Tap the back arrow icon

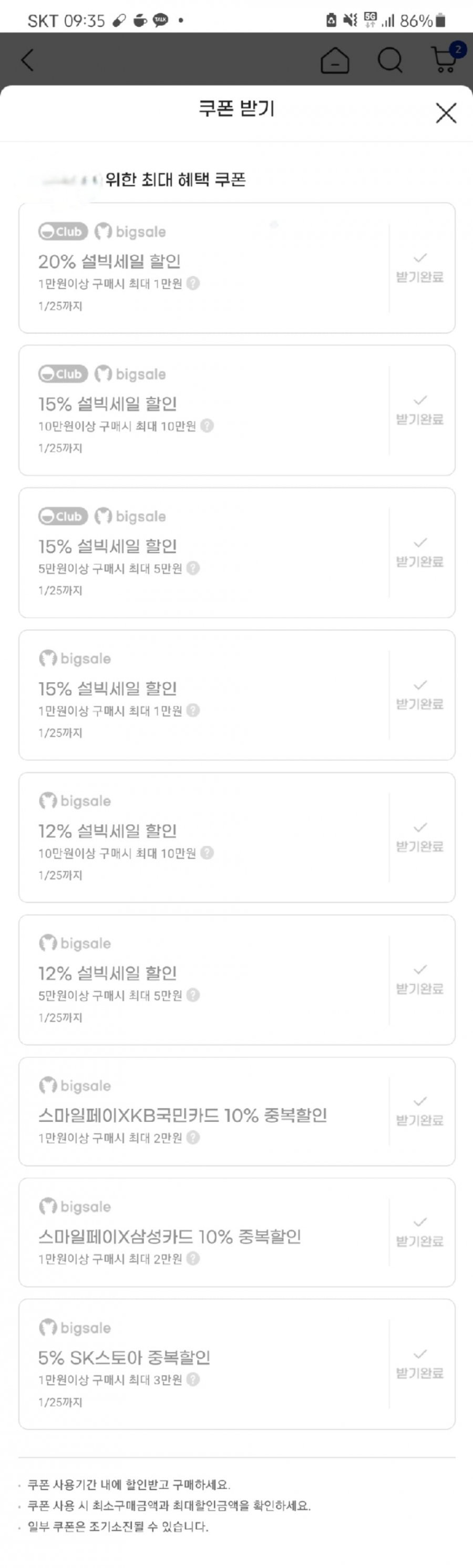coord(27,59)
